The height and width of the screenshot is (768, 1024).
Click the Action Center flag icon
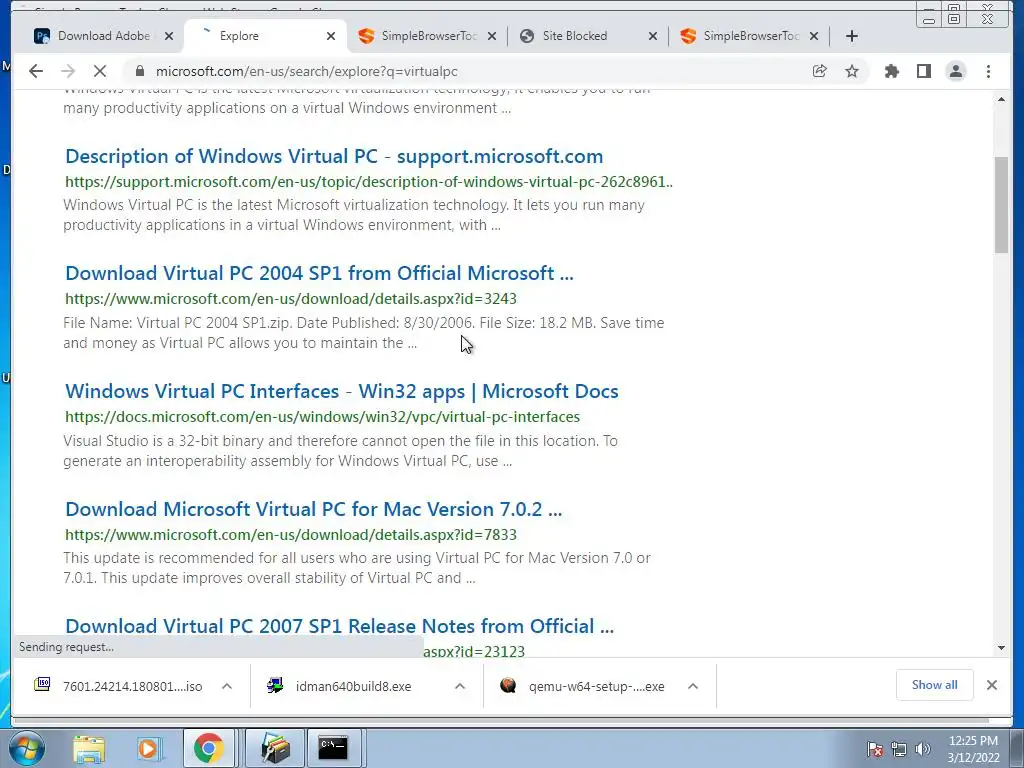coord(875,749)
